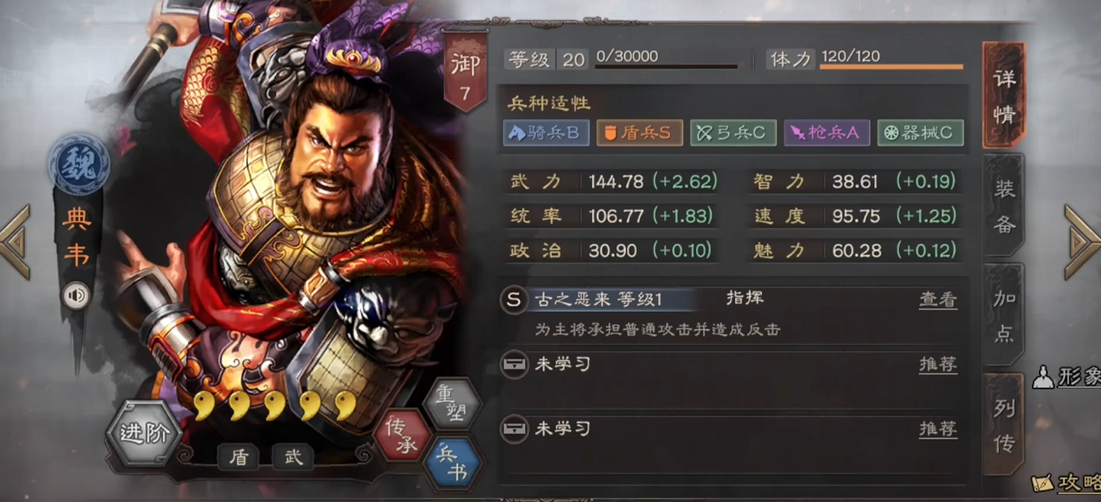
Task: Select the 枪兵A troop type badge
Action: (x=827, y=133)
